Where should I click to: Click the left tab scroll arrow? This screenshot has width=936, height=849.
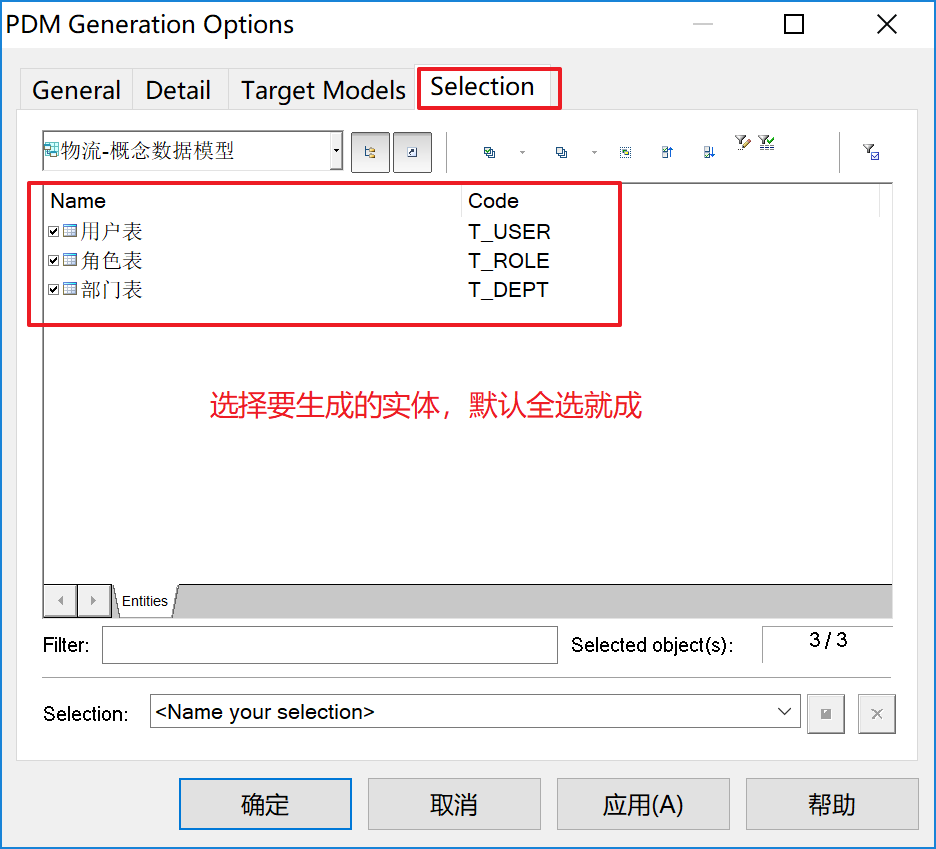click(x=60, y=601)
